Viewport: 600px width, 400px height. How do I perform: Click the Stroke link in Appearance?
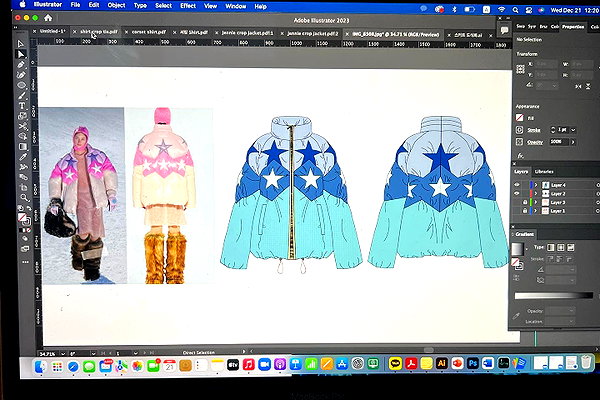534,130
